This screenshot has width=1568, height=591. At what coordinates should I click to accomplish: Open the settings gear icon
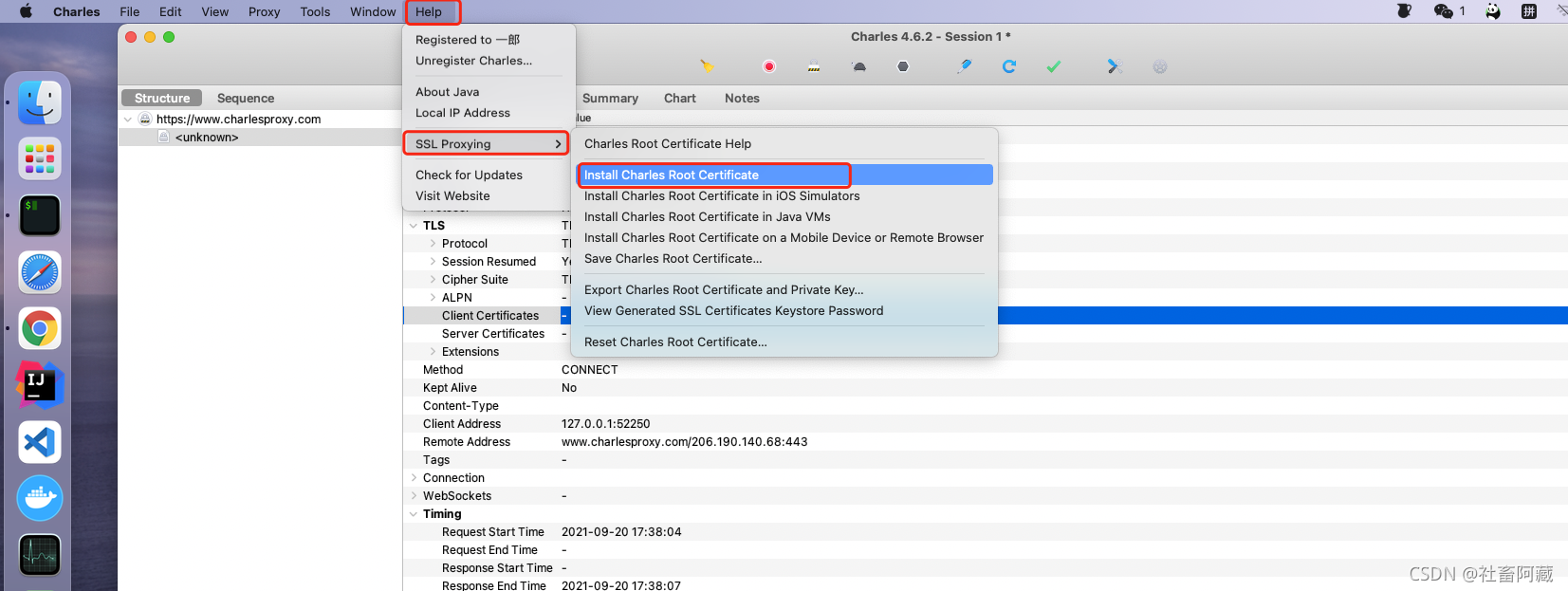(x=1160, y=66)
